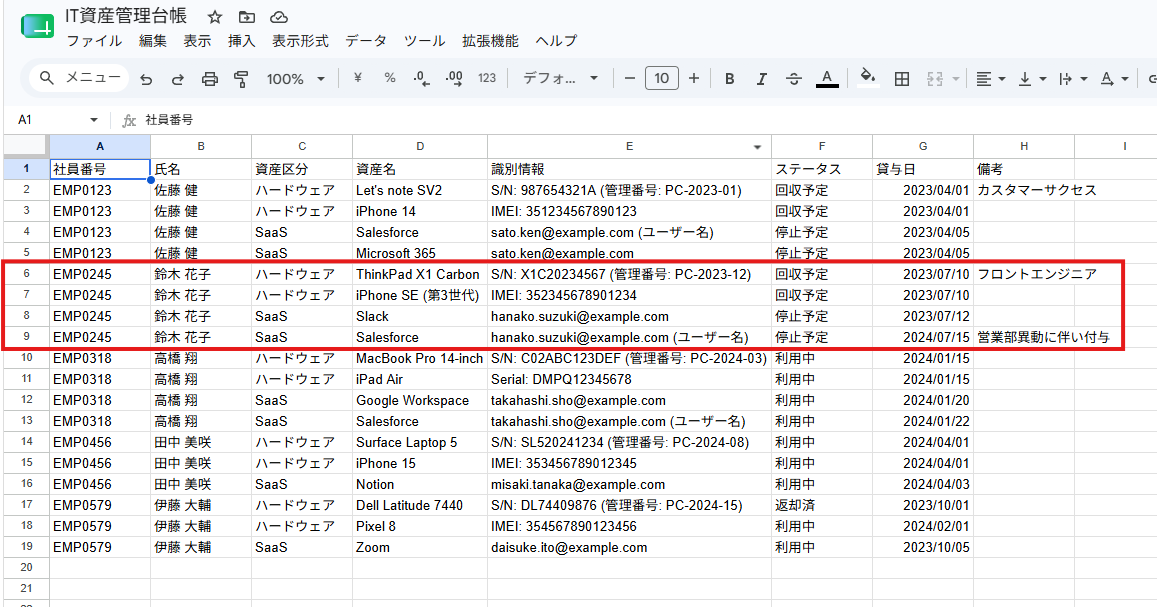
Task: Open the fill color picker
Action: (x=868, y=78)
